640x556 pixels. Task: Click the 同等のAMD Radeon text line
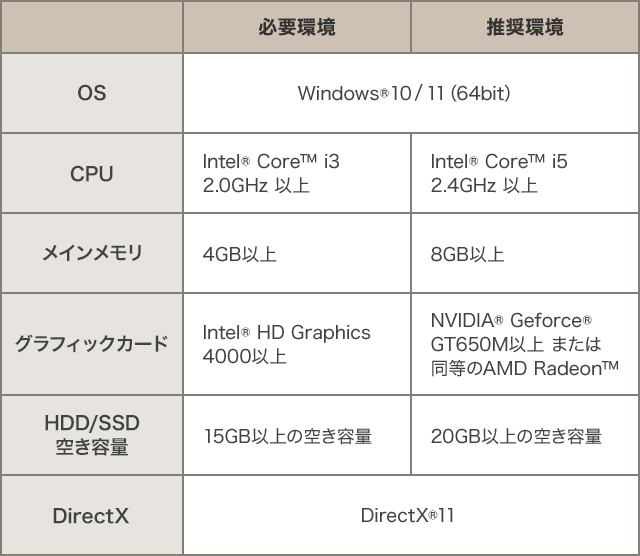point(524,368)
